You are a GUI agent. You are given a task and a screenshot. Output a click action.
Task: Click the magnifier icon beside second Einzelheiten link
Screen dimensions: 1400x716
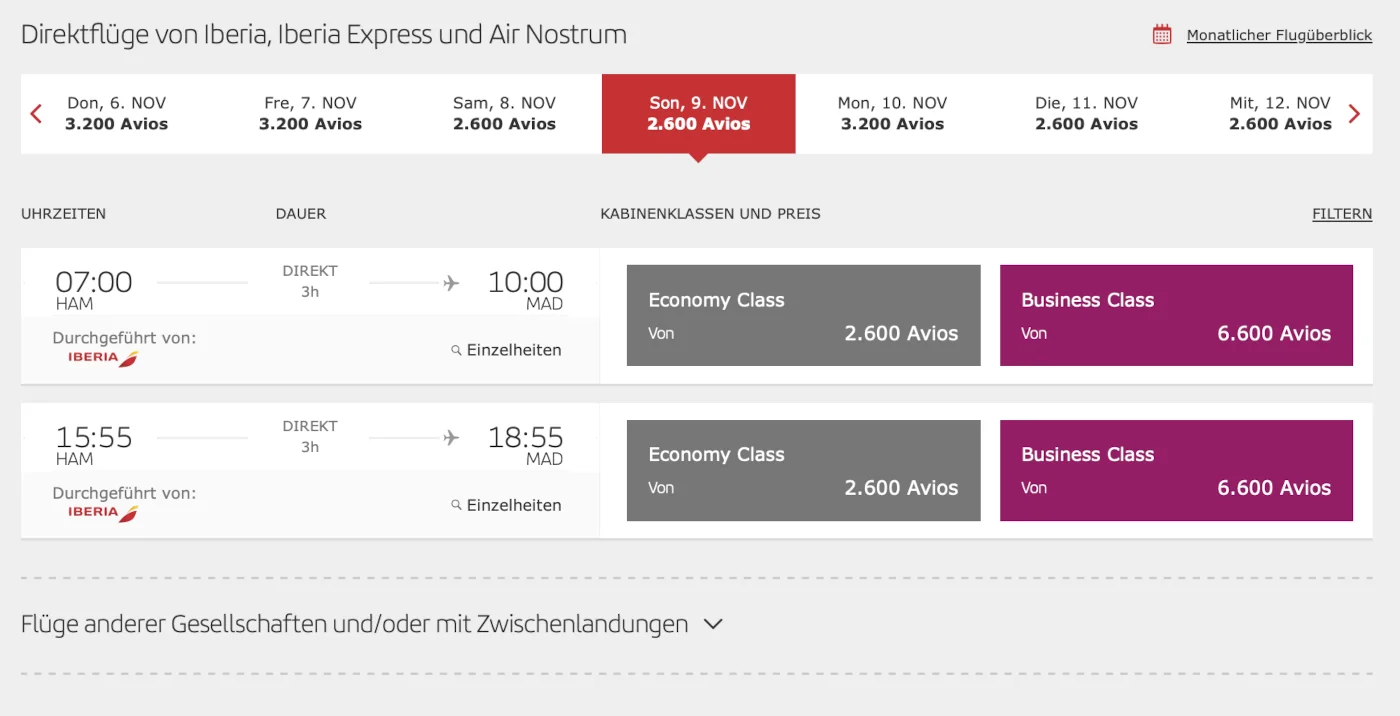click(x=457, y=505)
